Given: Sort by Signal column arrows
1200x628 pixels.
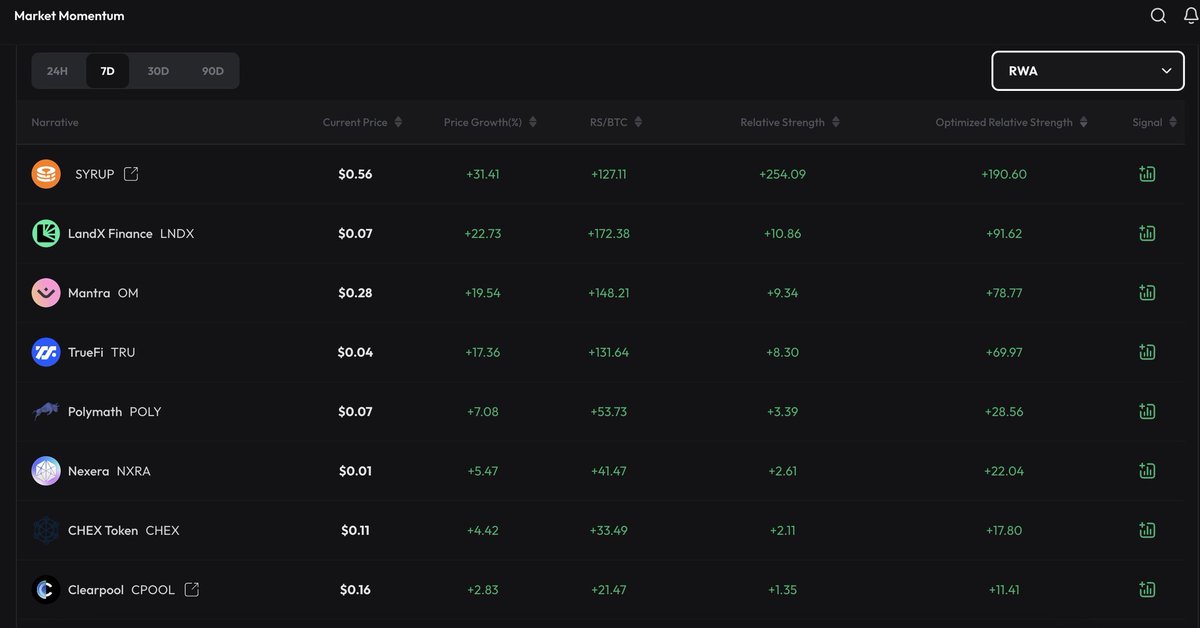Looking at the screenshot, I should click(x=1174, y=122).
